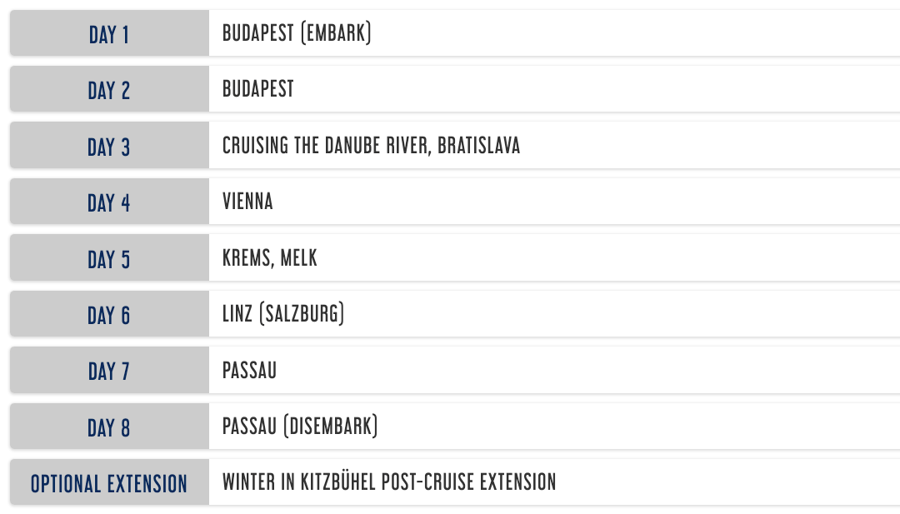The height and width of the screenshot is (514, 900).
Task: Click the word Salzburg in parentheses
Action: [301, 314]
